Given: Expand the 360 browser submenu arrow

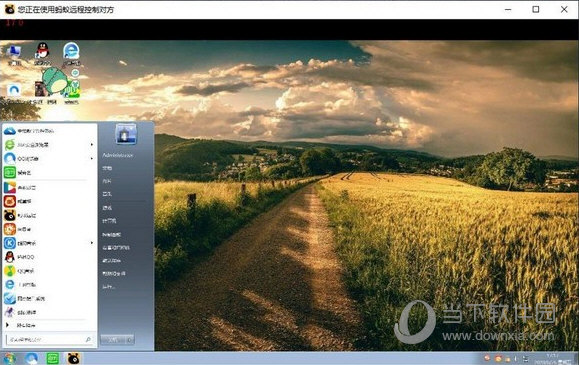Looking at the screenshot, I should (x=92, y=144).
